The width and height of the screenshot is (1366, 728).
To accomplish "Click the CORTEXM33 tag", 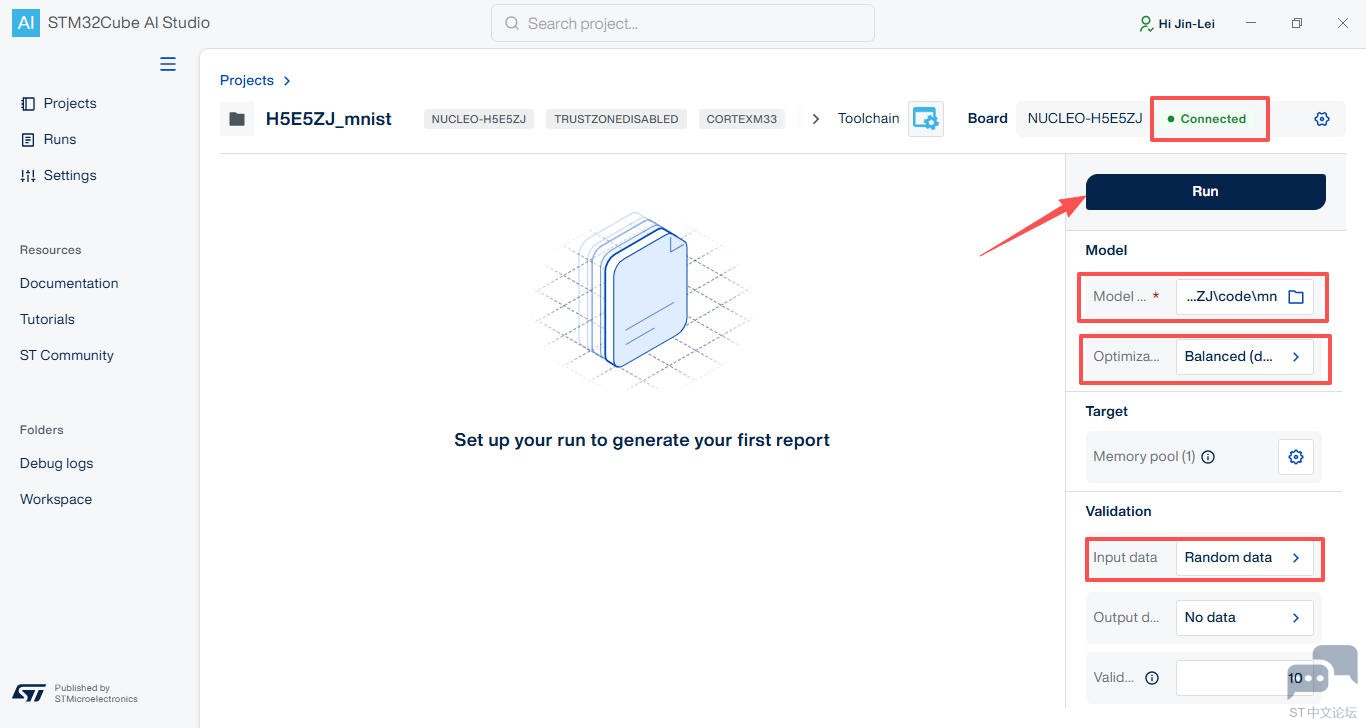I will pyautogui.click(x=742, y=119).
